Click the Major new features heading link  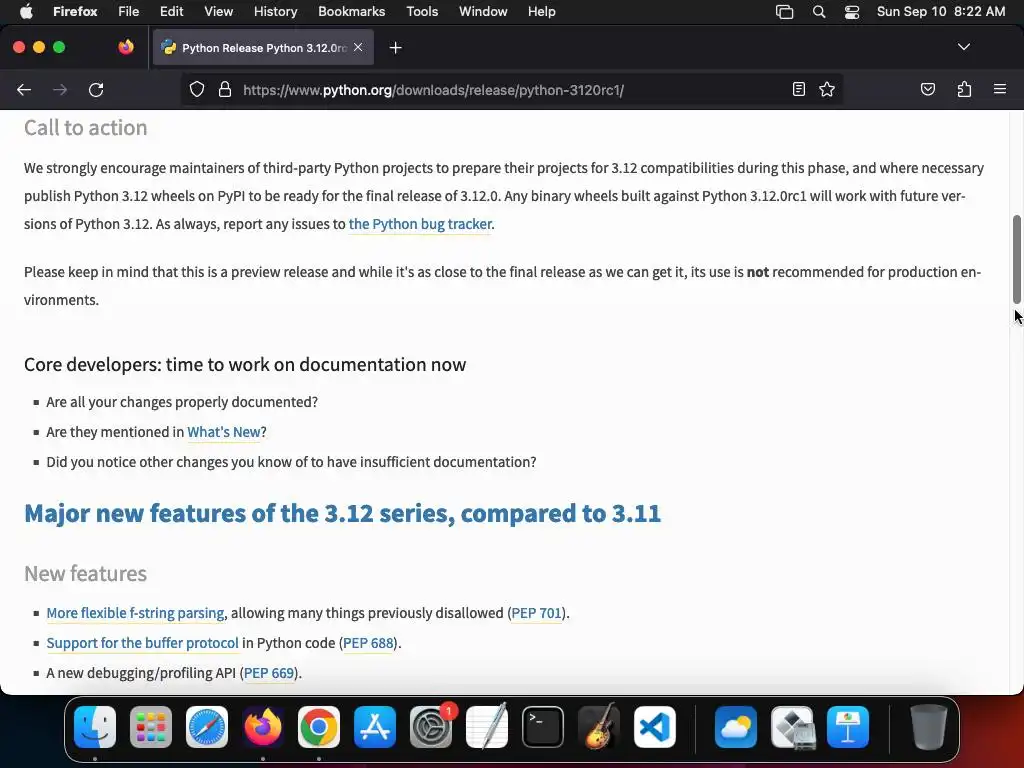click(x=342, y=513)
